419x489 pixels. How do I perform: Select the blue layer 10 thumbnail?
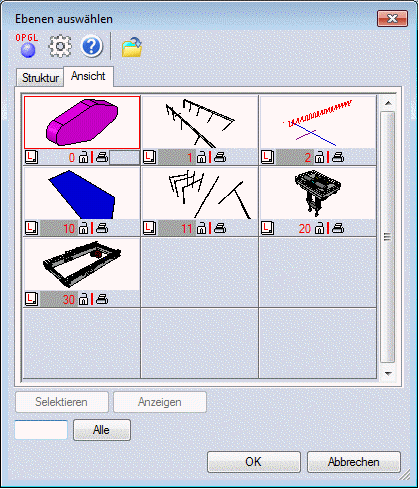82,193
